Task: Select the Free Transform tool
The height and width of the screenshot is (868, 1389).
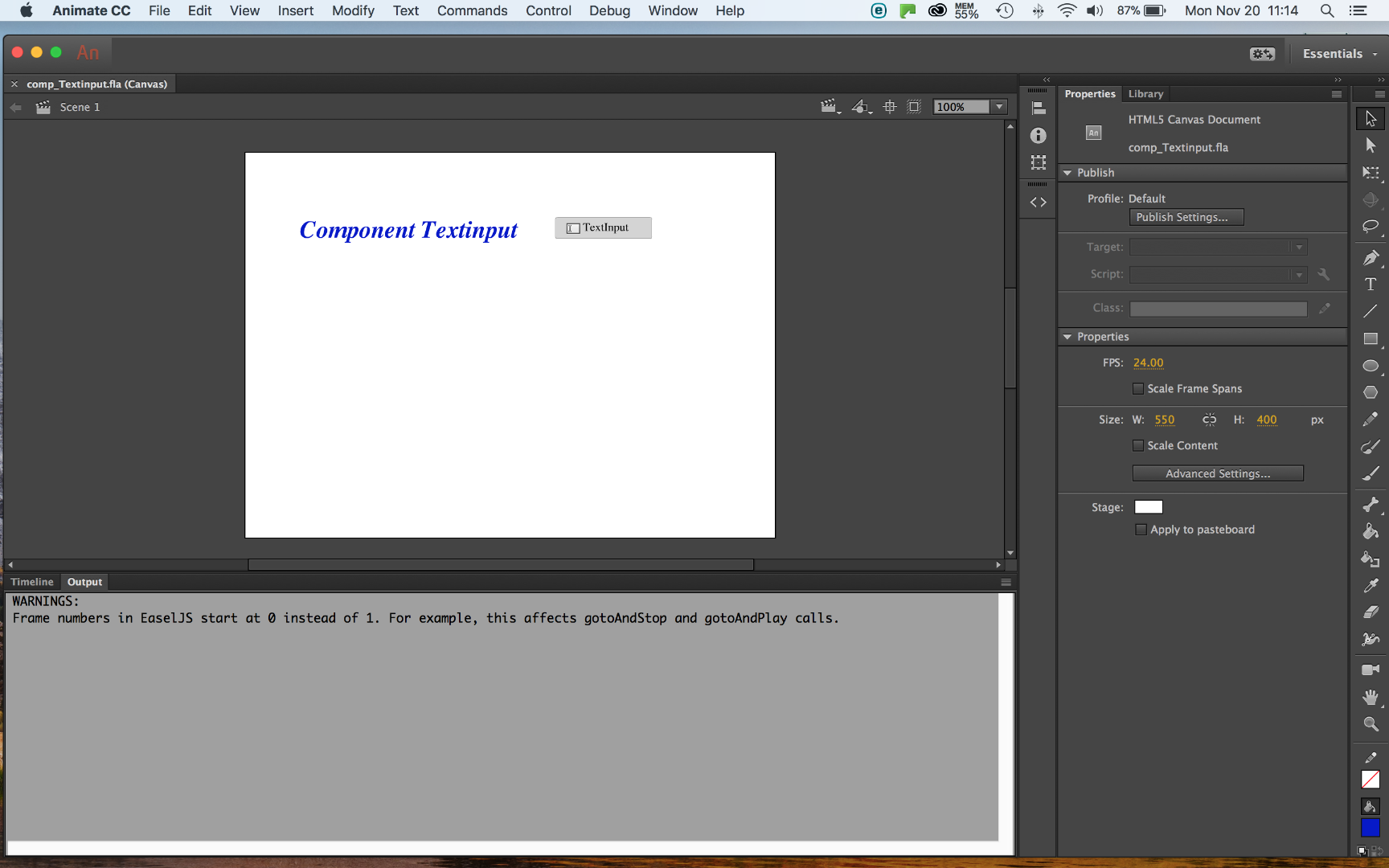Action: tap(1371, 173)
